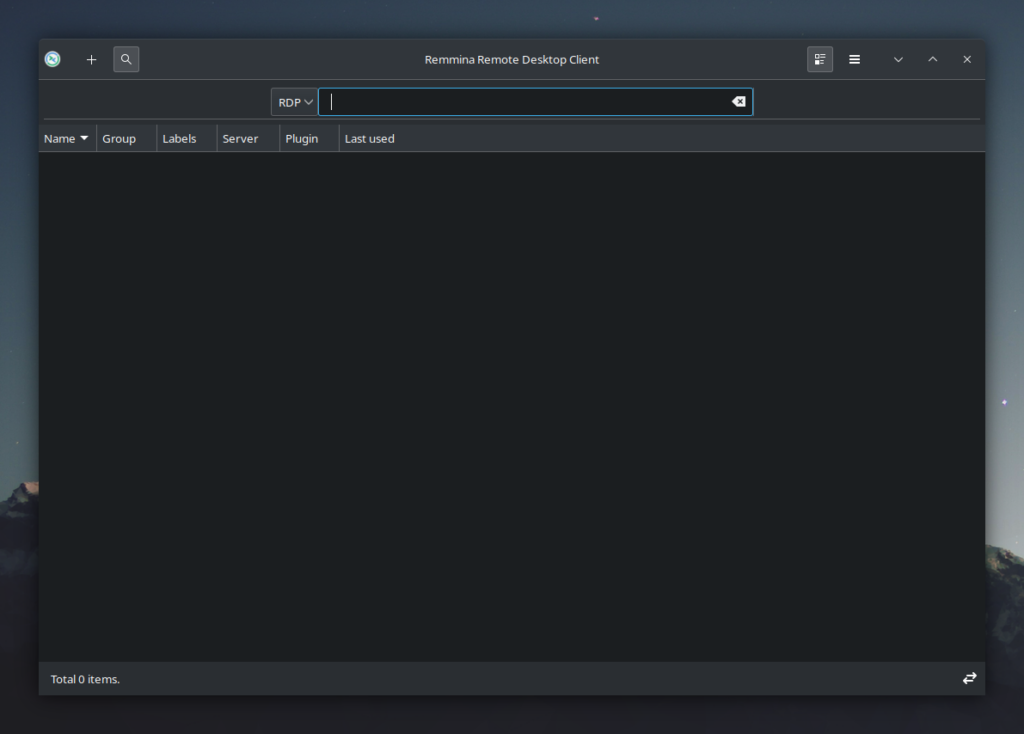Sort connections by the Last used column
1024x734 pixels.
(x=369, y=138)
